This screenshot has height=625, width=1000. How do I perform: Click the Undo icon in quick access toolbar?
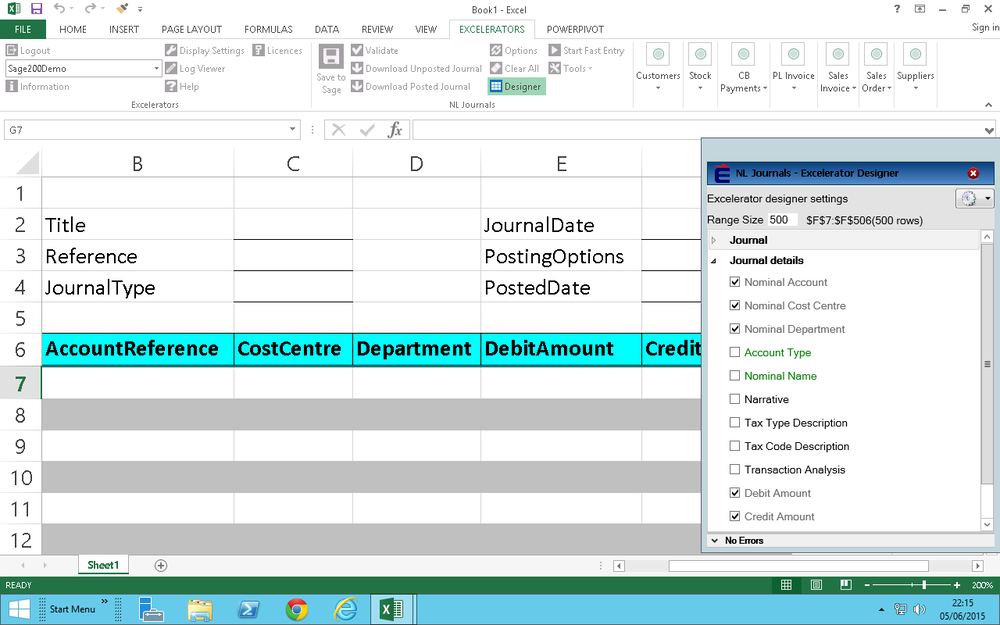click(x=59, y=9)
